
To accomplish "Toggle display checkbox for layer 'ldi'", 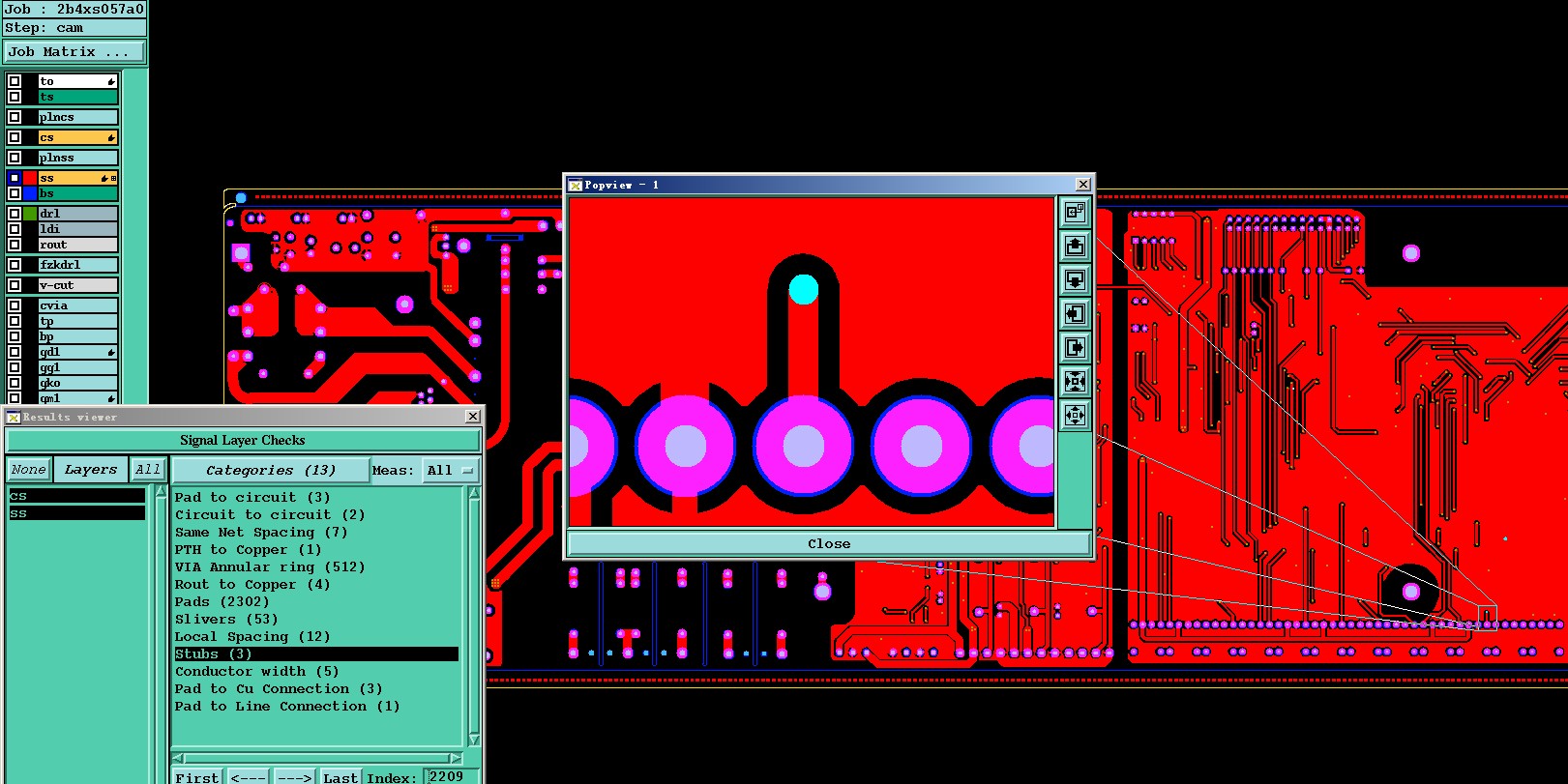I will 15,229.
